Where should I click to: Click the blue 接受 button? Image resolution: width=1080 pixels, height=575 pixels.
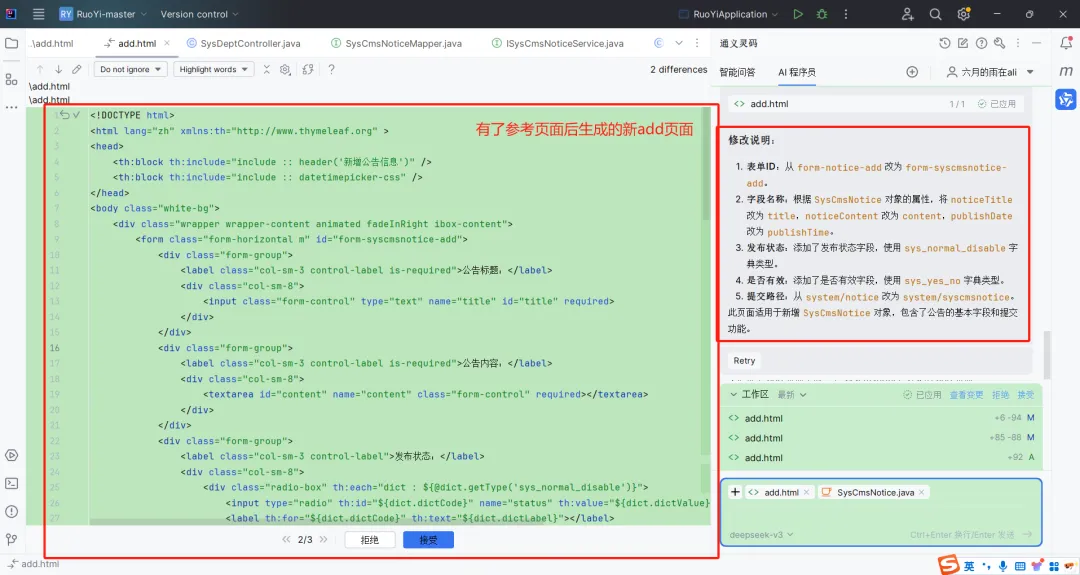tap(428, 540)
